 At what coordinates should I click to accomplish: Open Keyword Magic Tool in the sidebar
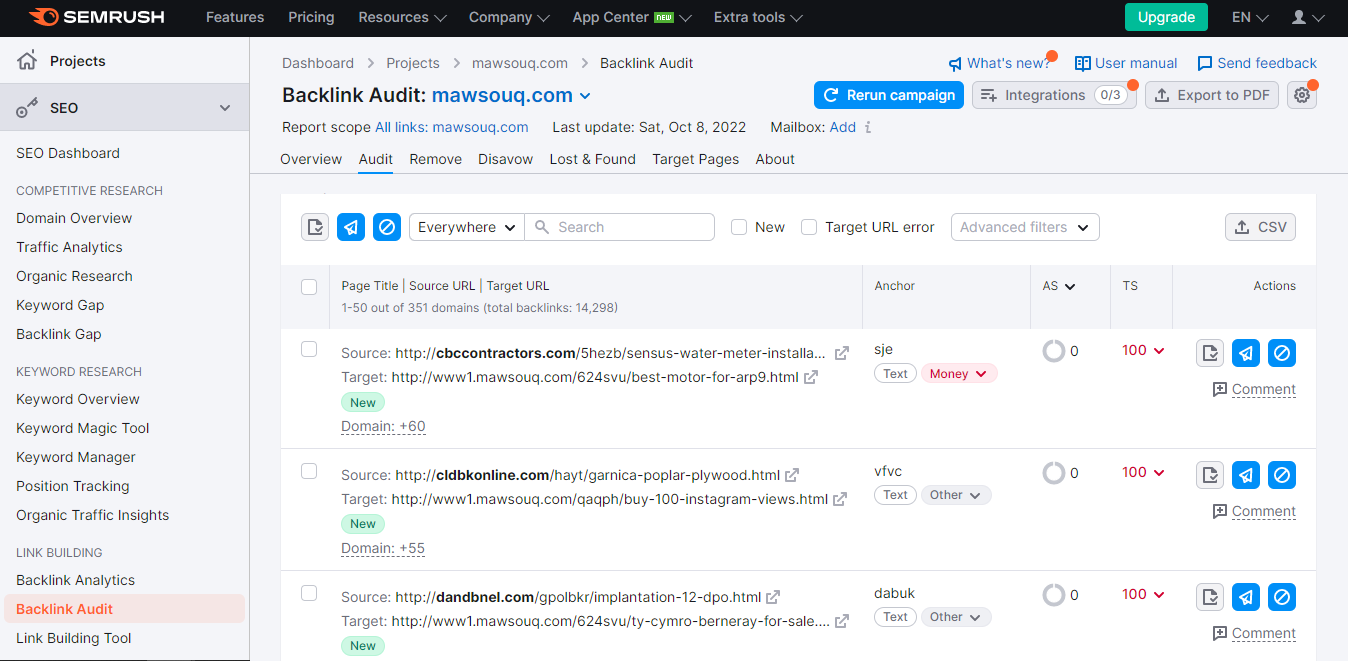pyautogui.click(x=83, y=428)
